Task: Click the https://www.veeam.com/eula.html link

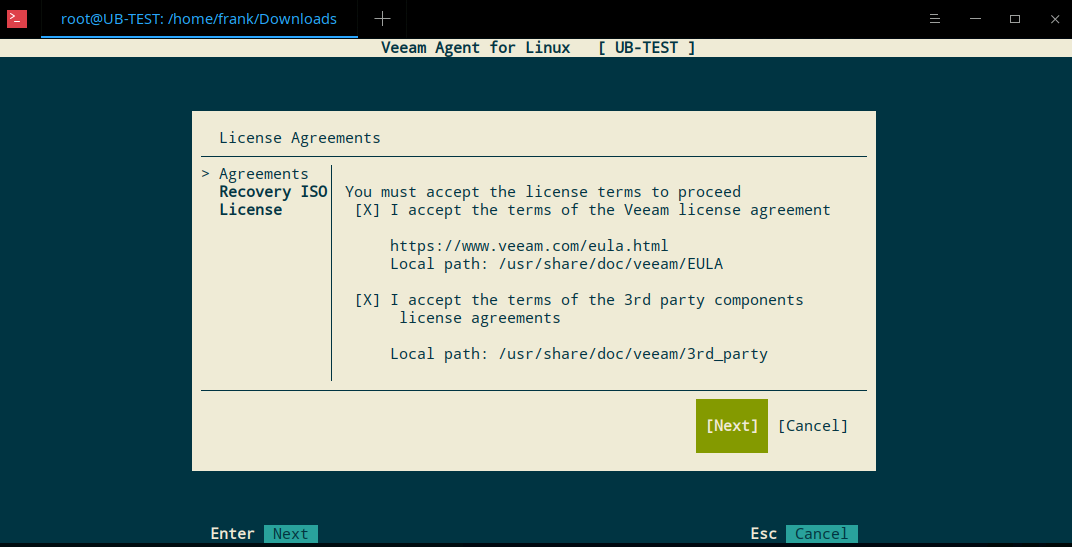Action: point(529,245)
